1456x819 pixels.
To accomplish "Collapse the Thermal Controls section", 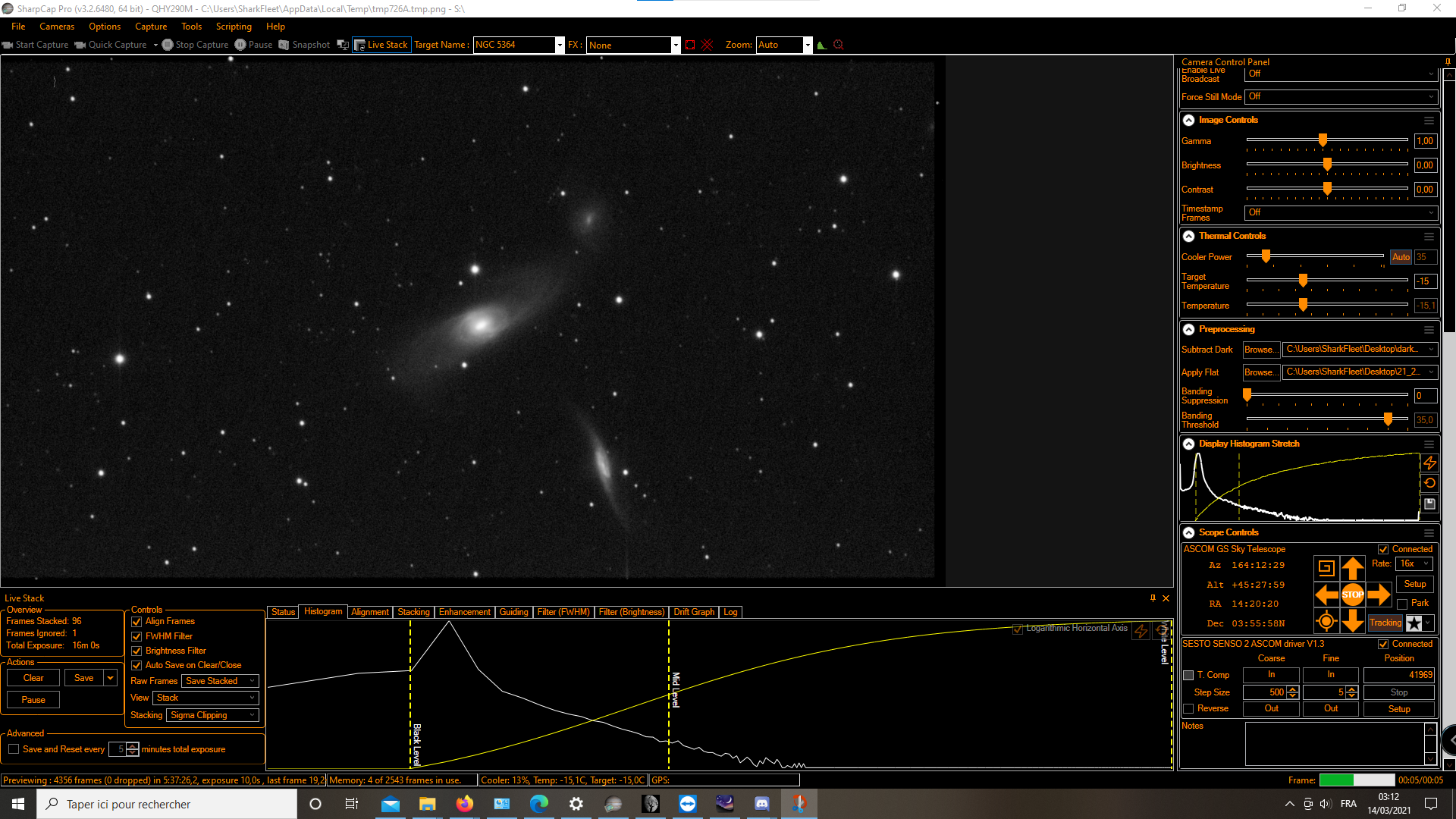I will [1189, 236].
